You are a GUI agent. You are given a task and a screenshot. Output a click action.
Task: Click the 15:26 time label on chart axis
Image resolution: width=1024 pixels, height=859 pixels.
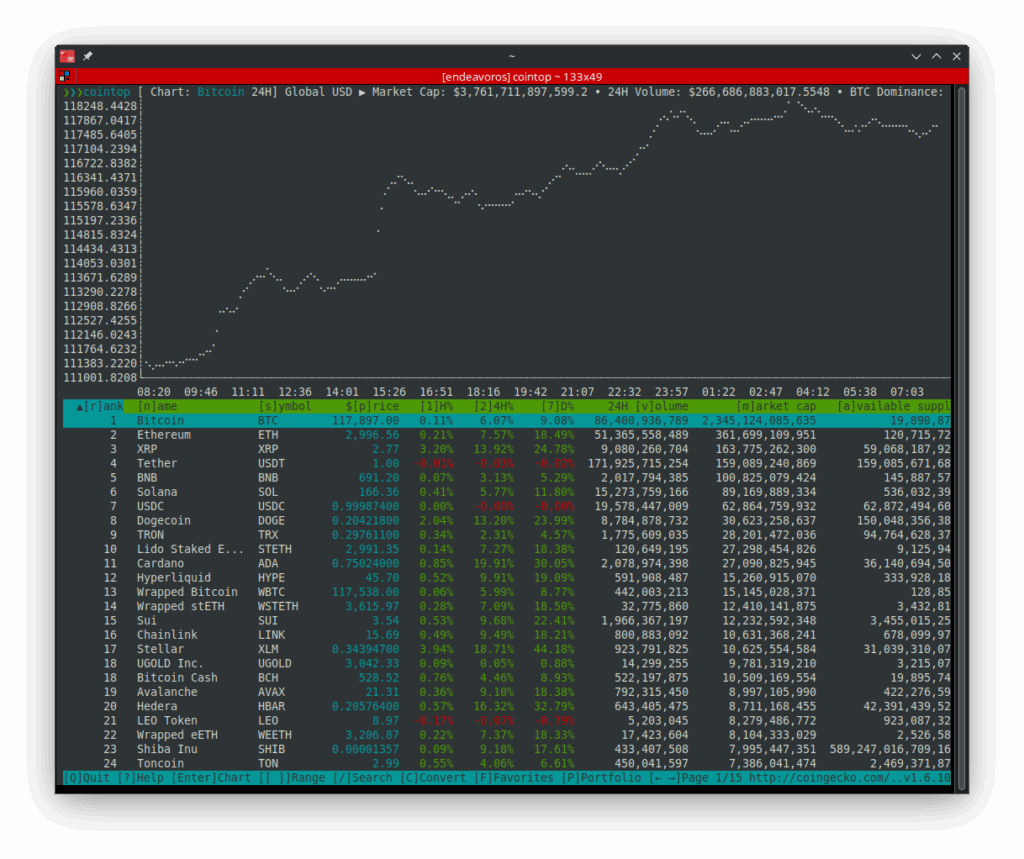tap(389, 392)
